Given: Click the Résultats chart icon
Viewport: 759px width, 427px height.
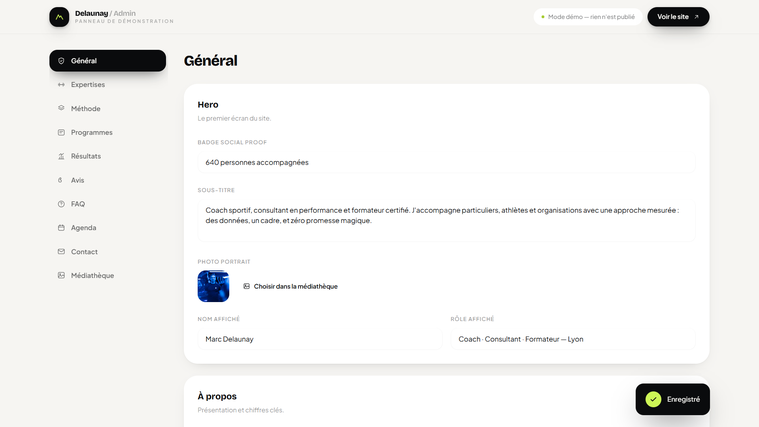Looking at the screenshot, I should (61, 156).
